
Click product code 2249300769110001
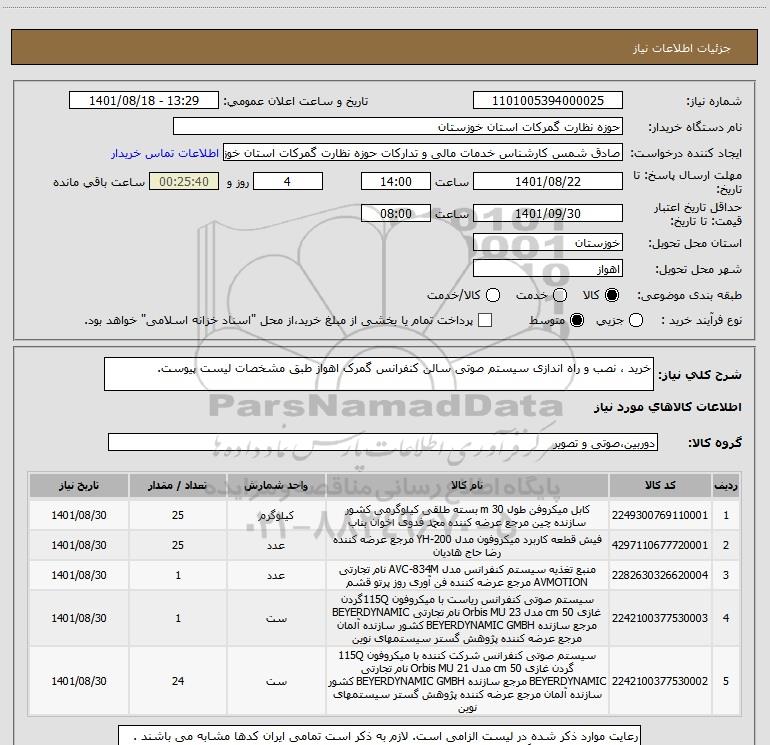coord(660,515)
